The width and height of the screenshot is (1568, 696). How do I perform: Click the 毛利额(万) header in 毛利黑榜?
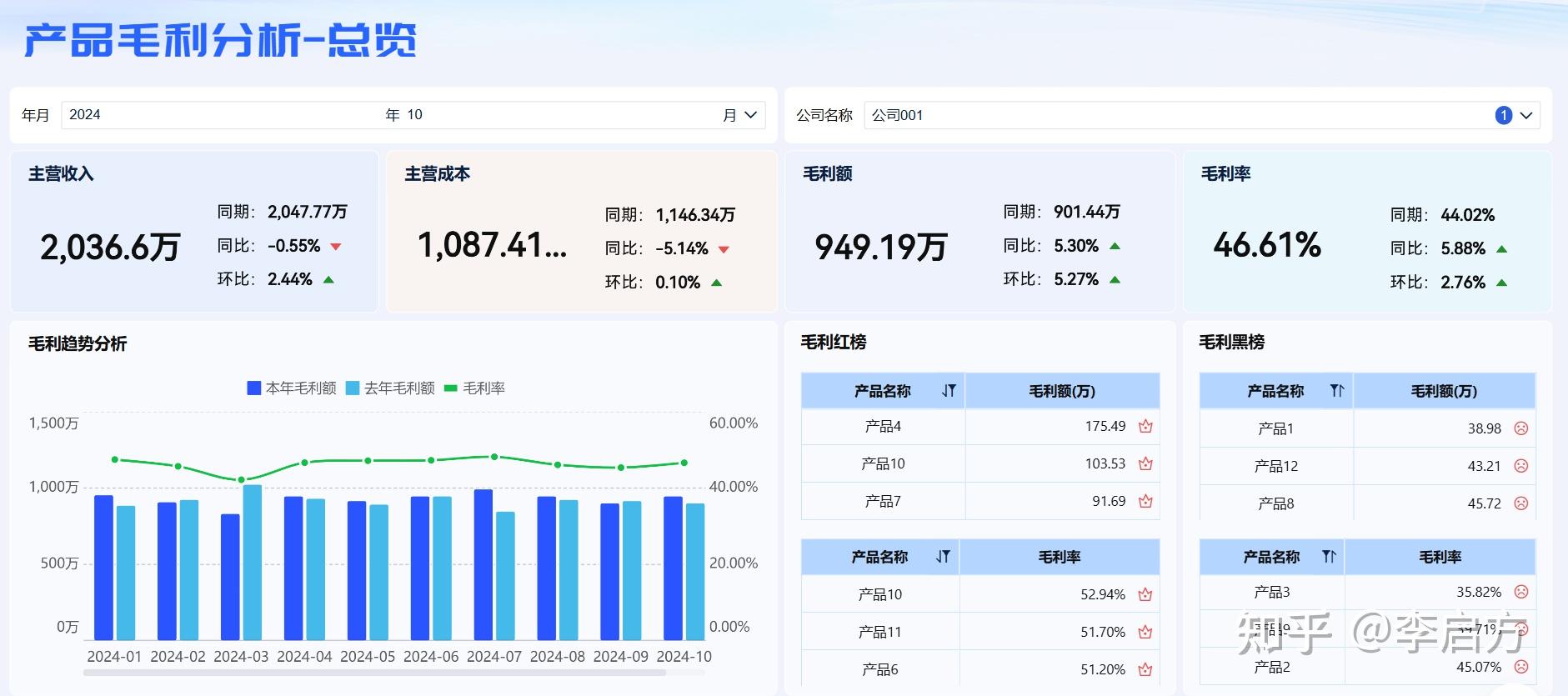[1444, 391]
